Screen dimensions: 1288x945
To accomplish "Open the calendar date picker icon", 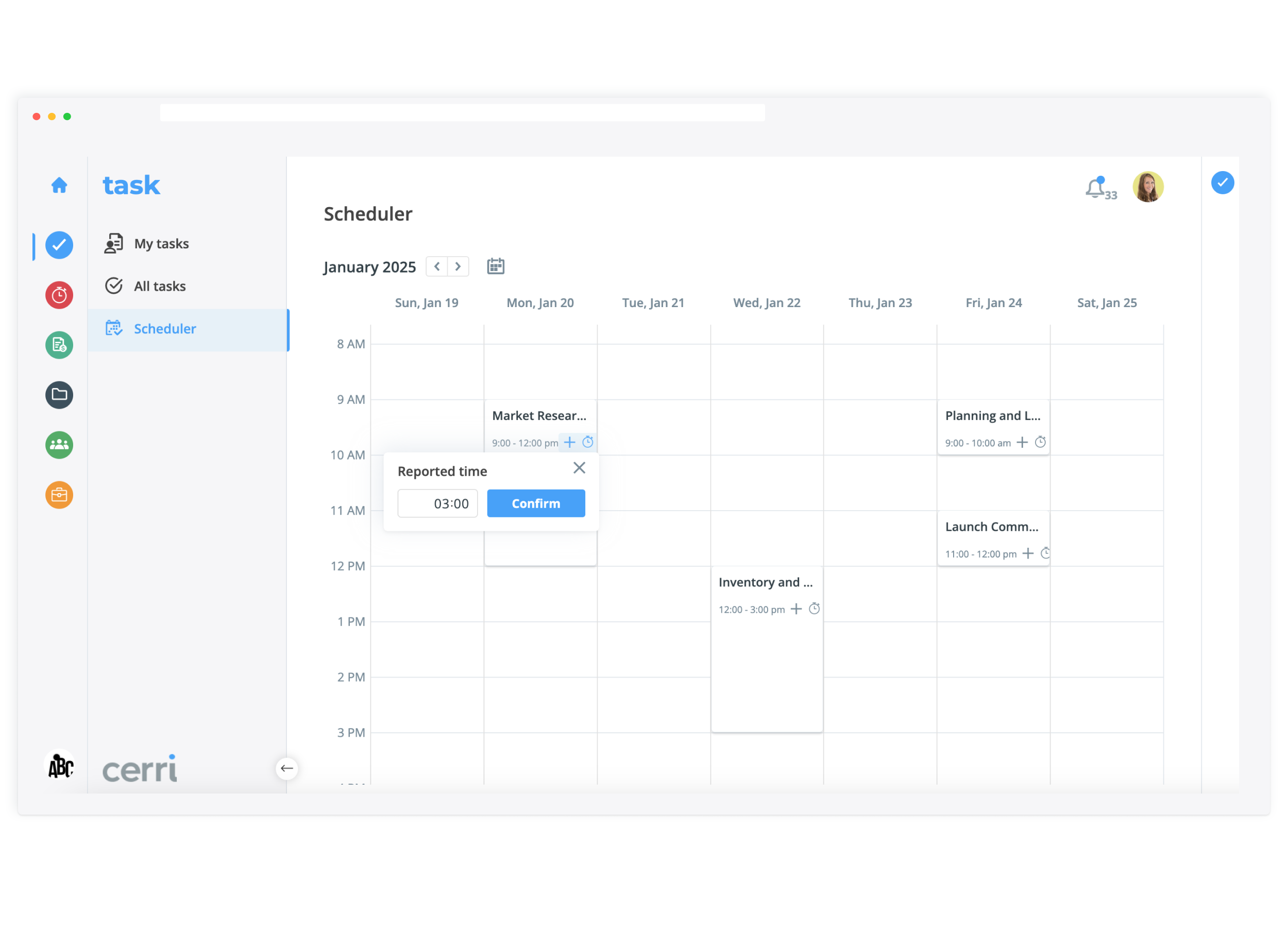I will click(x=495, y=266).
